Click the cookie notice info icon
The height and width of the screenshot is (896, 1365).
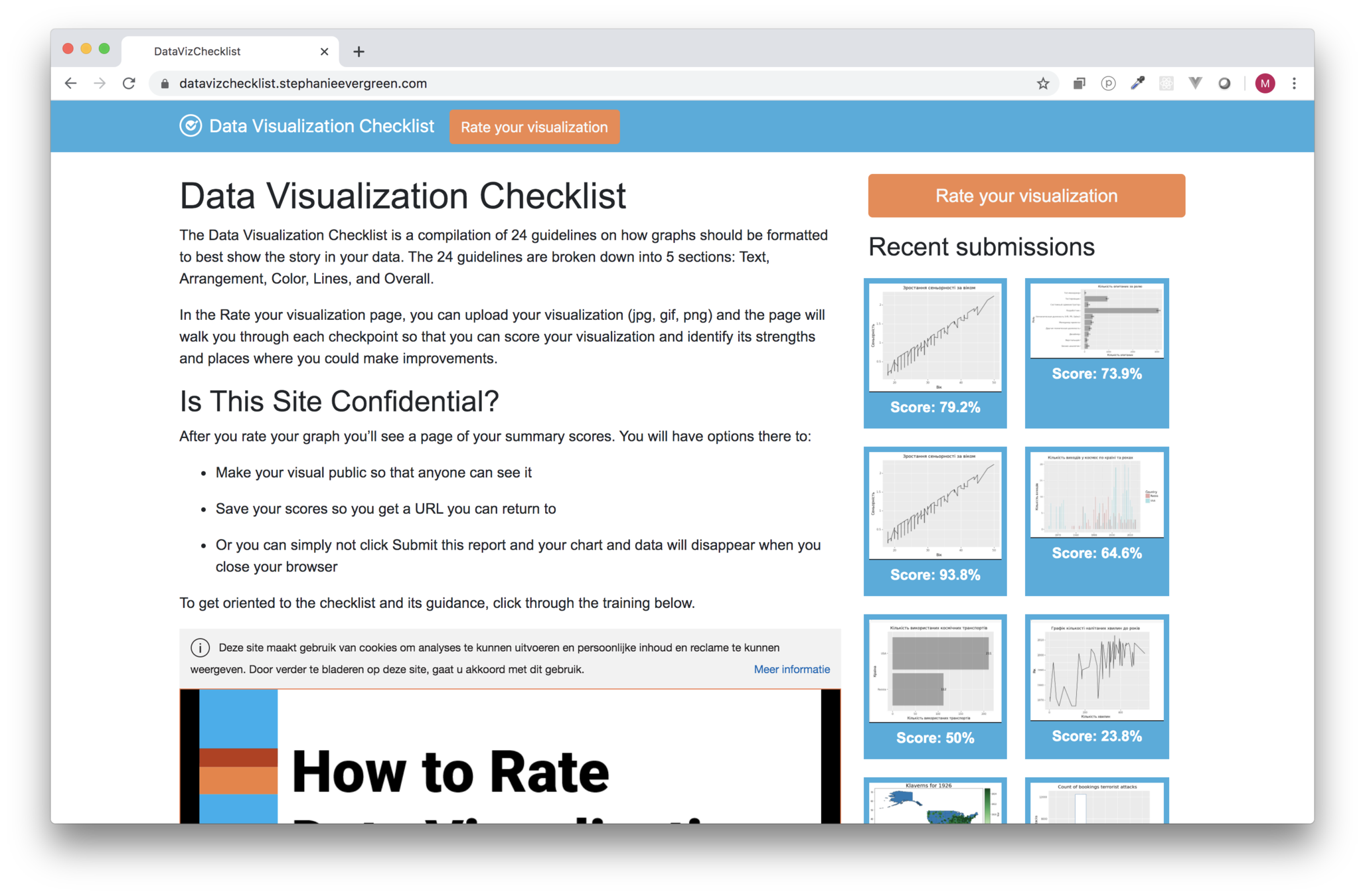[200, 647]
